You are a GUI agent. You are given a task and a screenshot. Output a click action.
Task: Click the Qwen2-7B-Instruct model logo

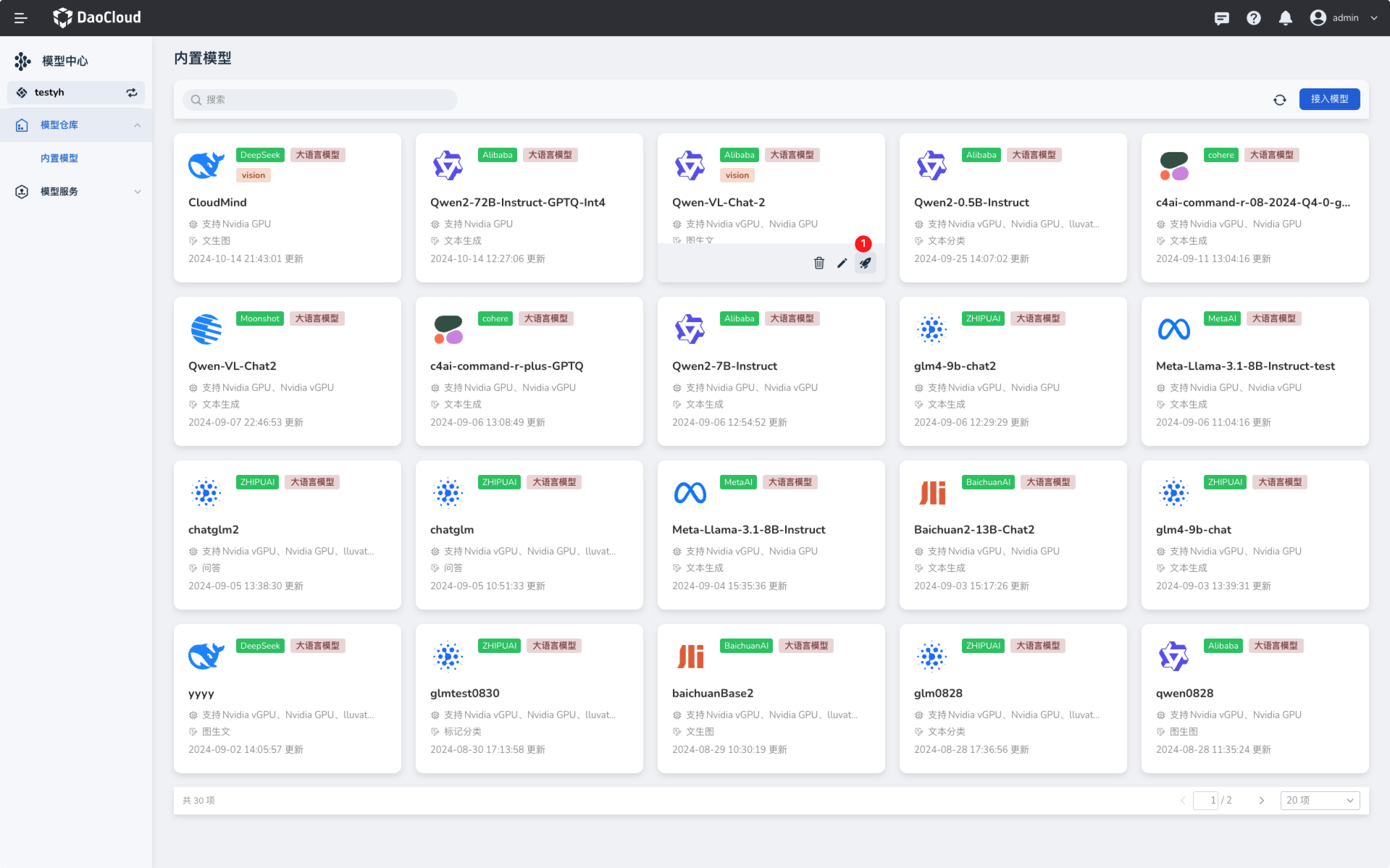(x=690, y=329)
